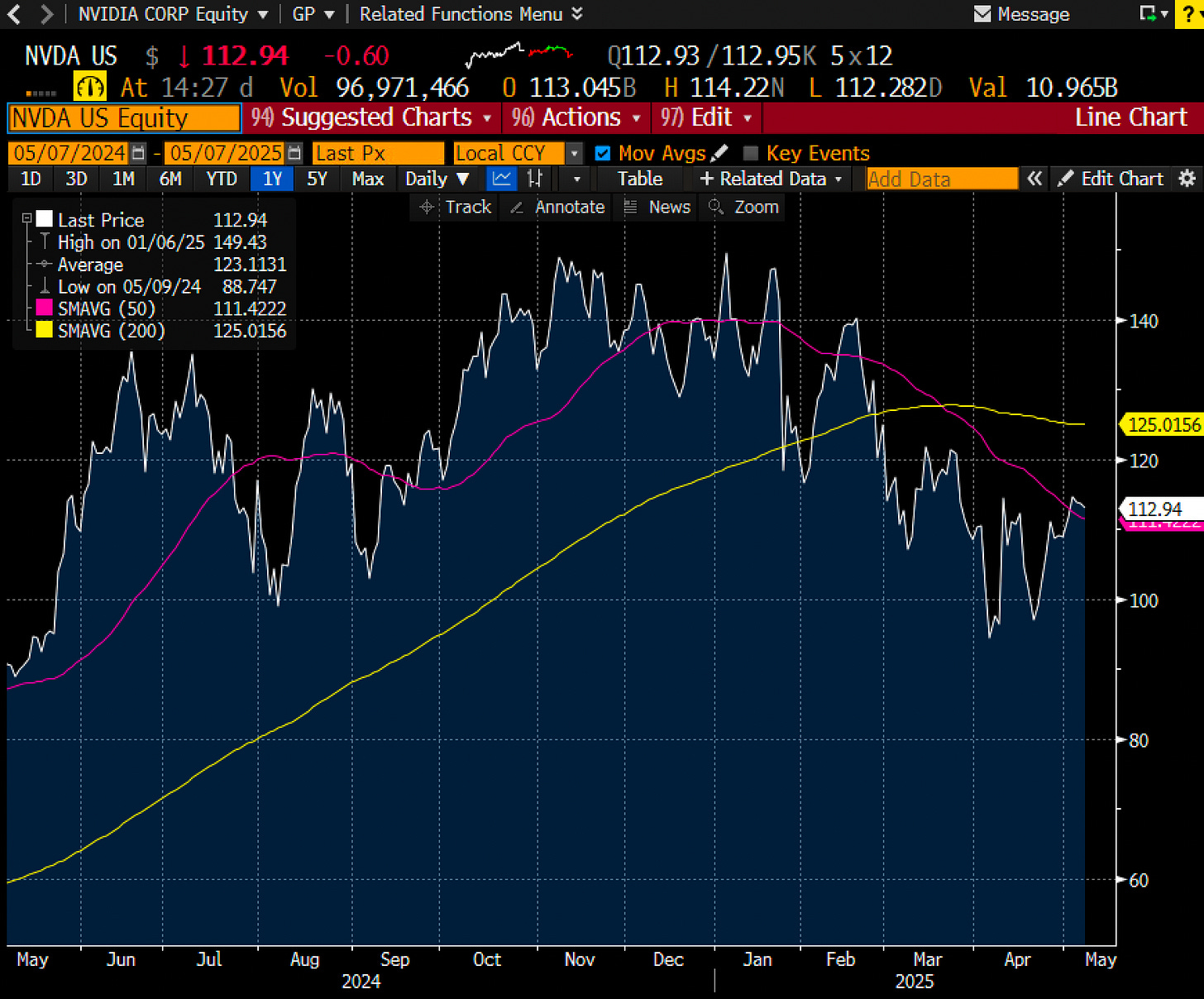Open the start date calendar picker
Image resolution: width=1204 pixels, height=999 pixels.
click(138, 153)
